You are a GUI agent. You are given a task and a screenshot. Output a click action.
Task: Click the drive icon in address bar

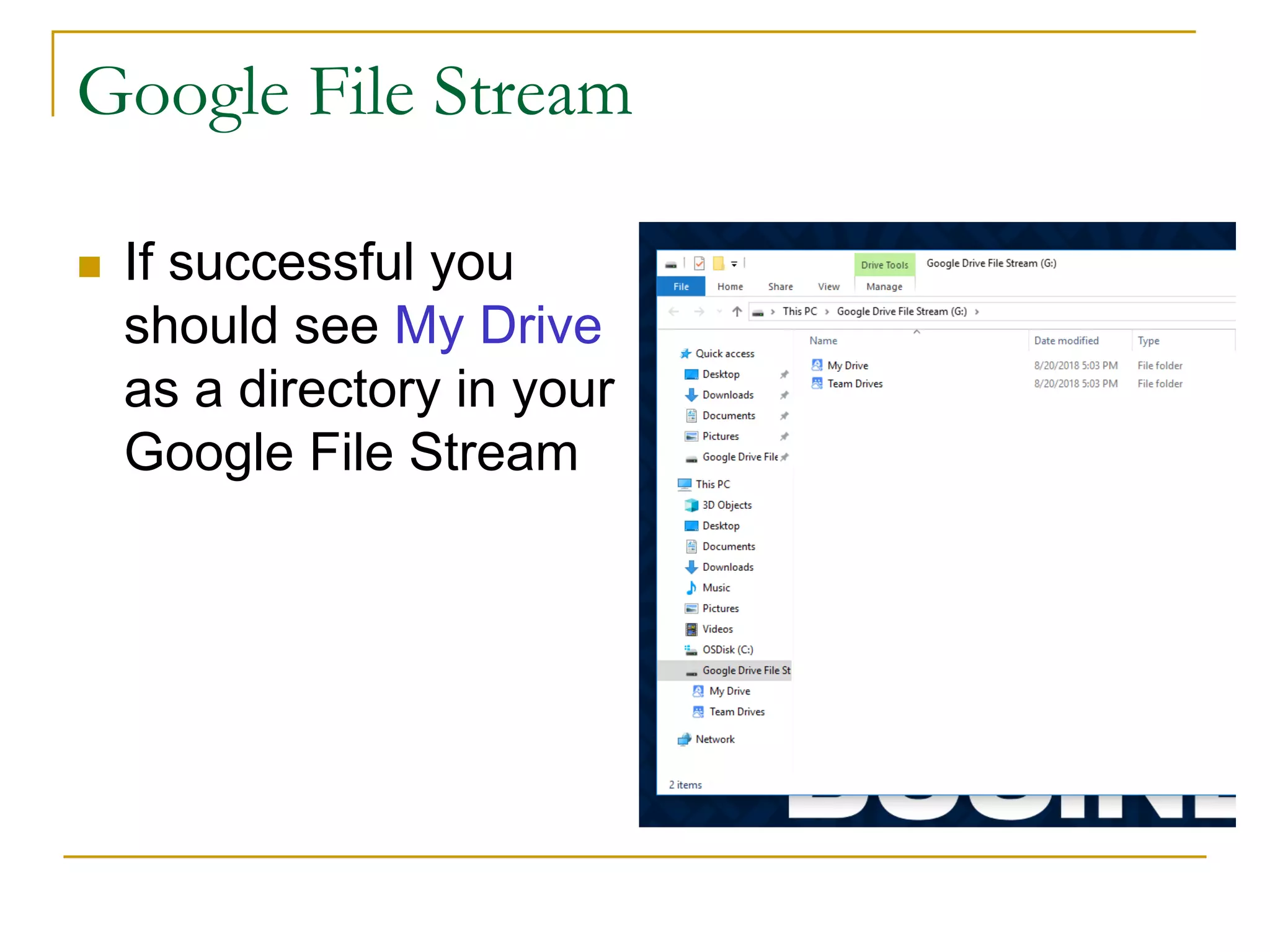tap(758, 313)
